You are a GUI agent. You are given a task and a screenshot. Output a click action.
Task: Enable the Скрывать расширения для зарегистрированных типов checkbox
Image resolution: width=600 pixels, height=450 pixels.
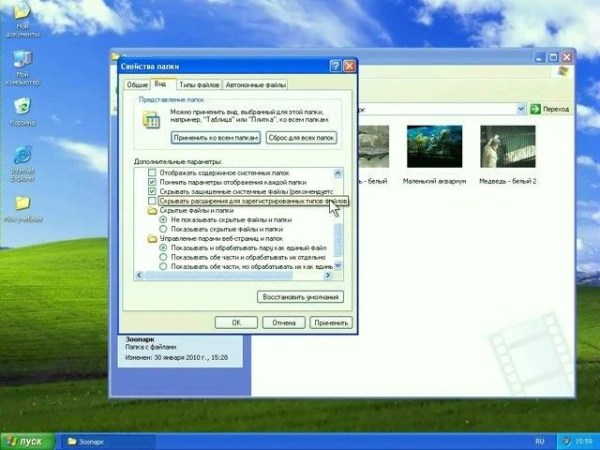click(x=152, y=201)
